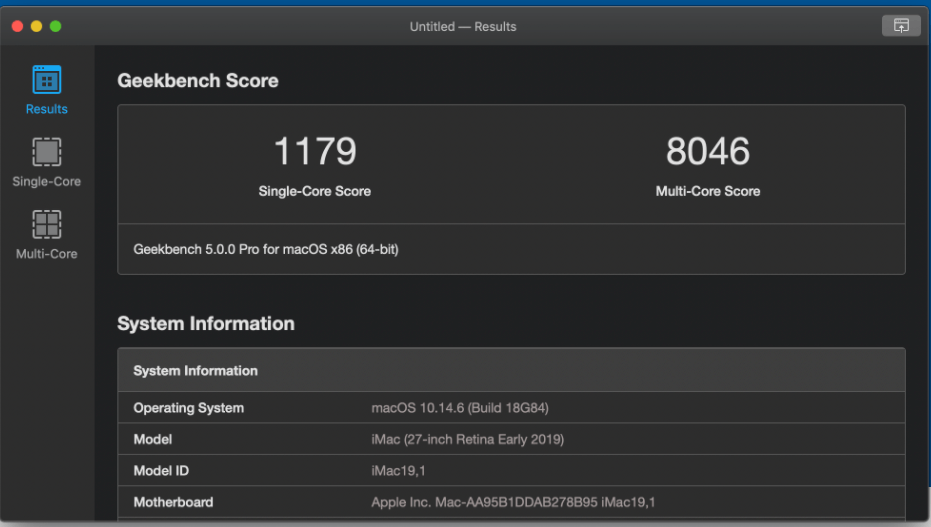Open the Multi-Core results section
Screen dimensions: 931x527
coord(46,234)
